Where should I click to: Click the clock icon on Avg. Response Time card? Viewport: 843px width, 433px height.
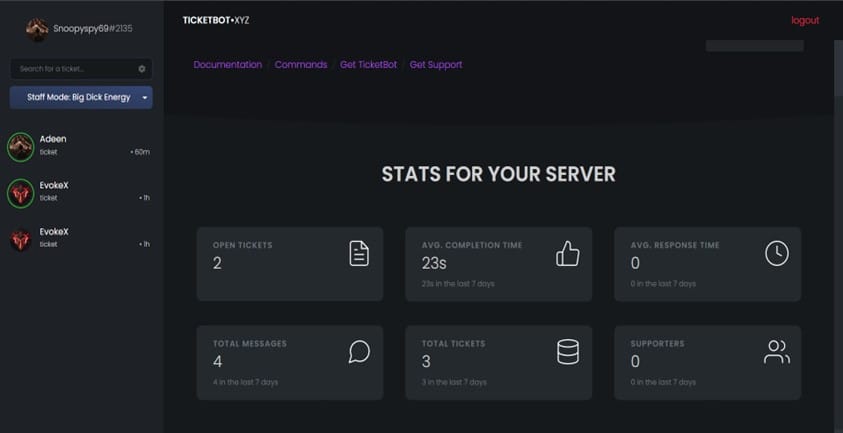(x=777, y=253)
